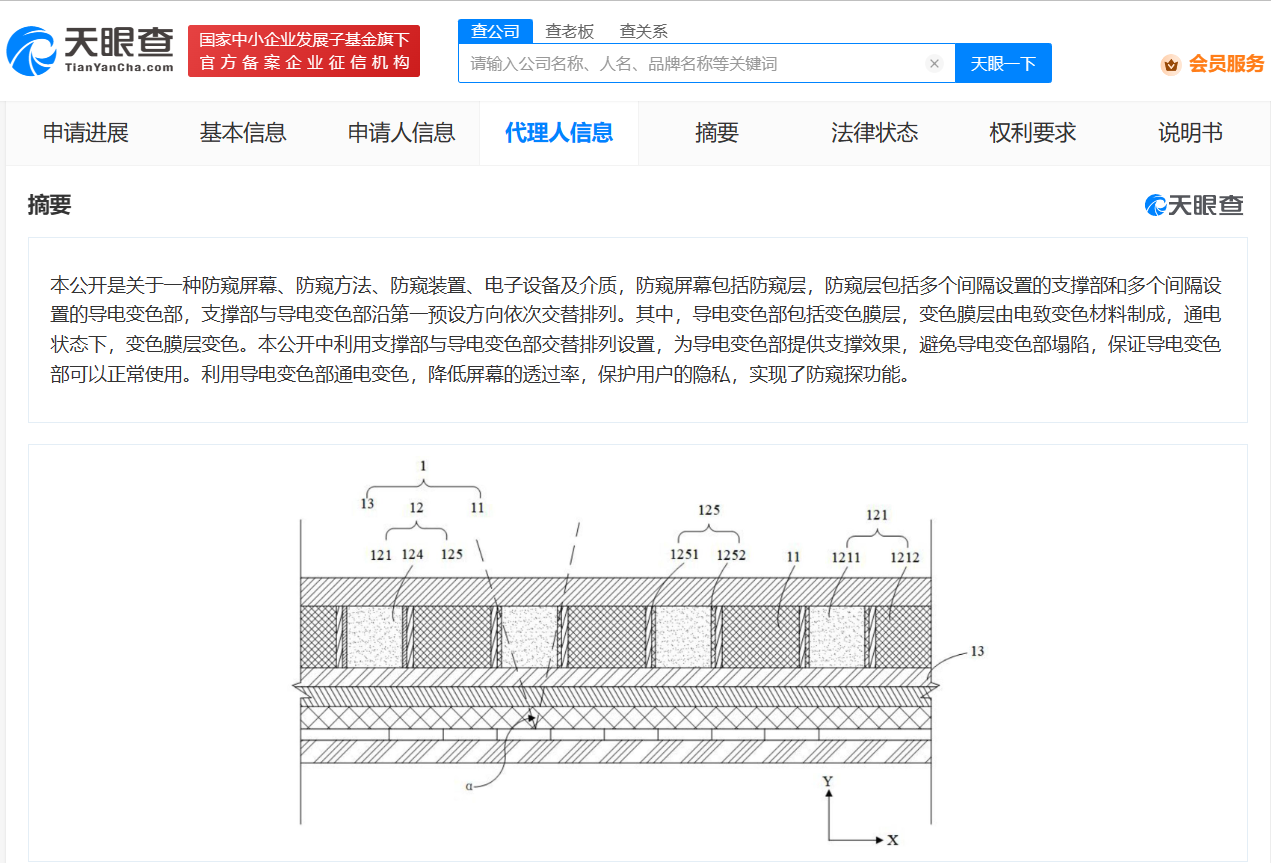Image resolution: width=1271 pixels, height=863 pixels.
Task: Clear the search box with the X icon
Action: coord(934,63)
